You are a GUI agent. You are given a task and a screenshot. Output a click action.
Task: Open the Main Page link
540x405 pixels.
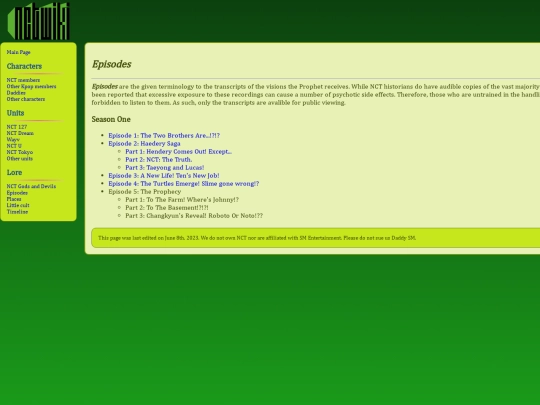[19, 52]
